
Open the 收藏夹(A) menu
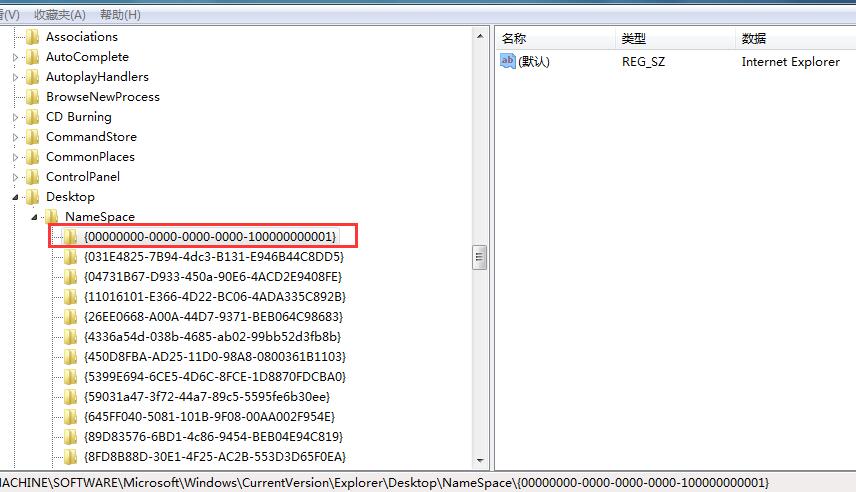point(60,15)
